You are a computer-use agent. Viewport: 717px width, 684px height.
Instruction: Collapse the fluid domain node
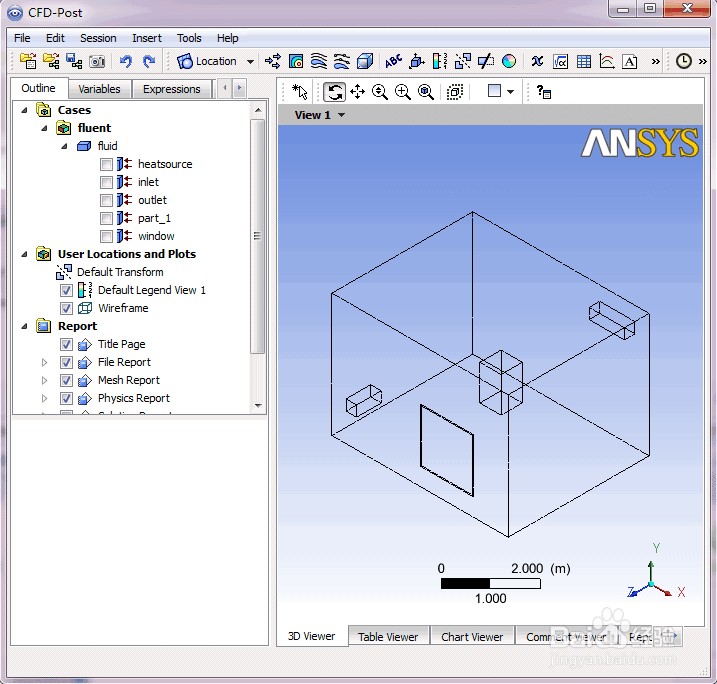tap(64, 146)
